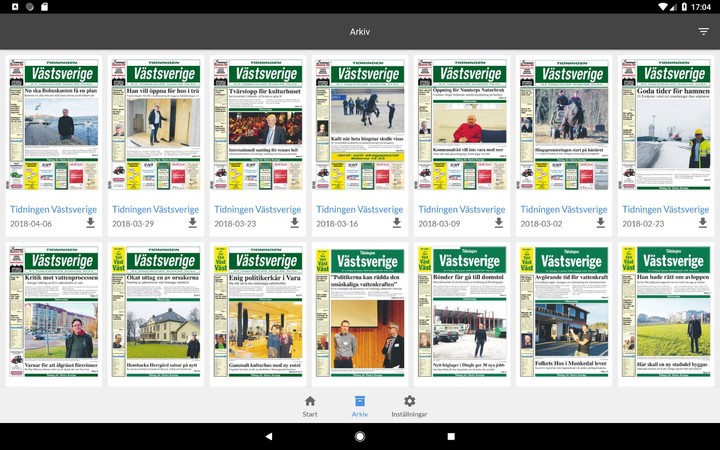Screen dimensions: 720x450
Task: Tap the SD card notification icon
Action: [x=45, y=7]
